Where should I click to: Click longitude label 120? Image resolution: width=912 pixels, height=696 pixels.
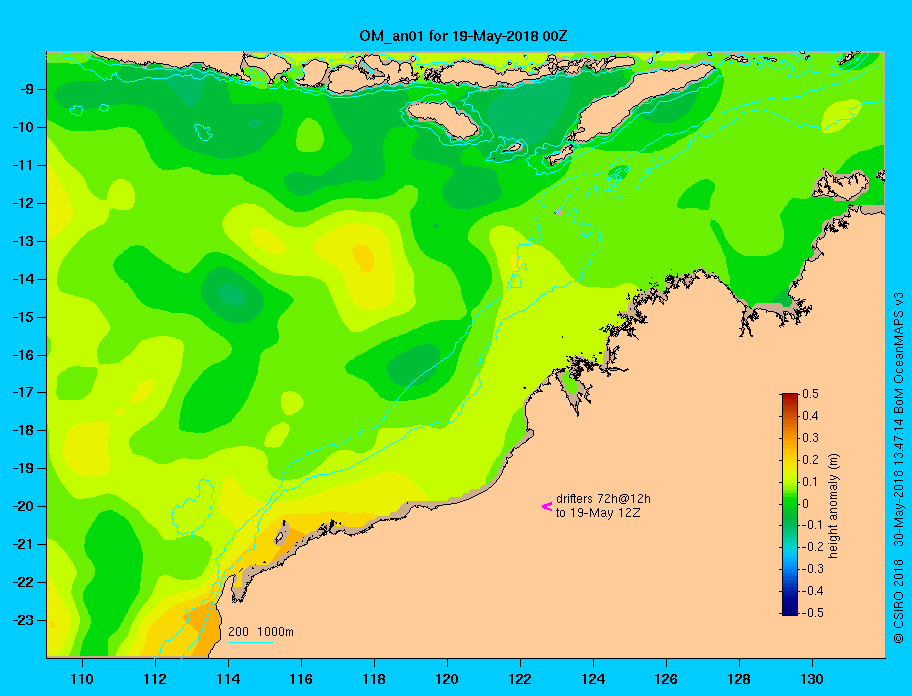click(x=447, y=679)
